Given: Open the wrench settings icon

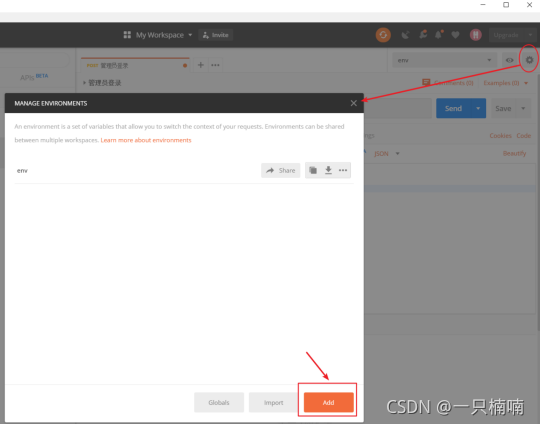Looking at the screenshot, I should 423,34.
